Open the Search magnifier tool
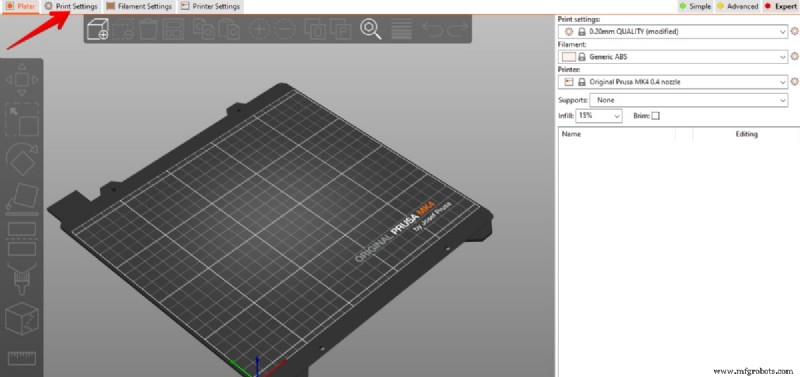This screenshot has height=377, width=800. [x=371, y=29]
